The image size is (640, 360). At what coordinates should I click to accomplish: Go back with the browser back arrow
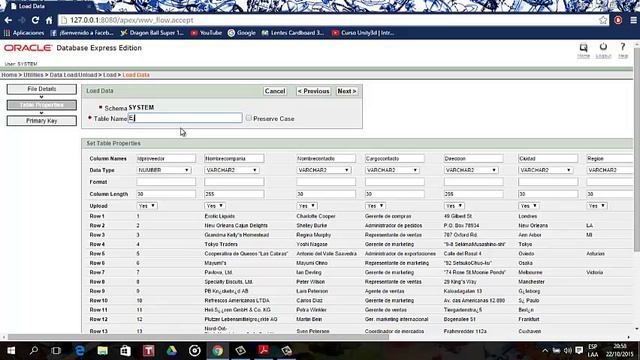point(8,20)
